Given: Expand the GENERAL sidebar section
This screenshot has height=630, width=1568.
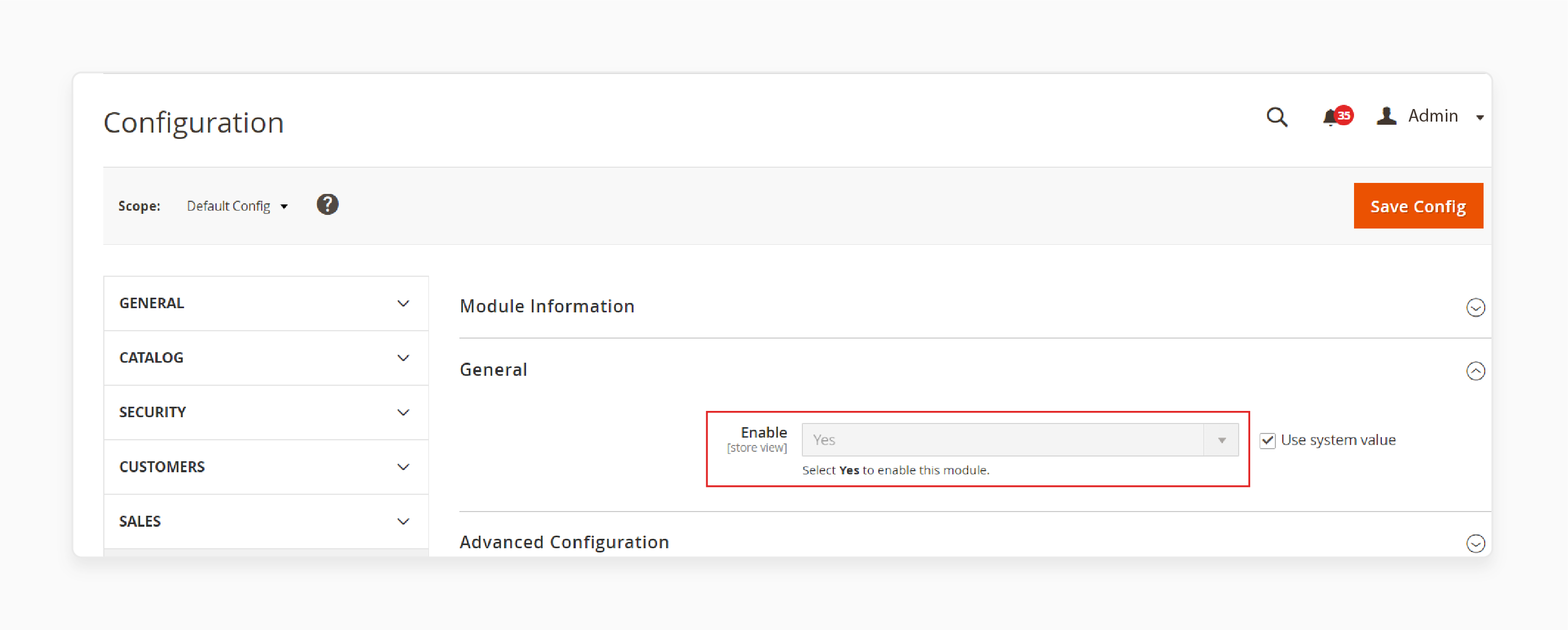Looking at the screenshot, I should 266,303.
